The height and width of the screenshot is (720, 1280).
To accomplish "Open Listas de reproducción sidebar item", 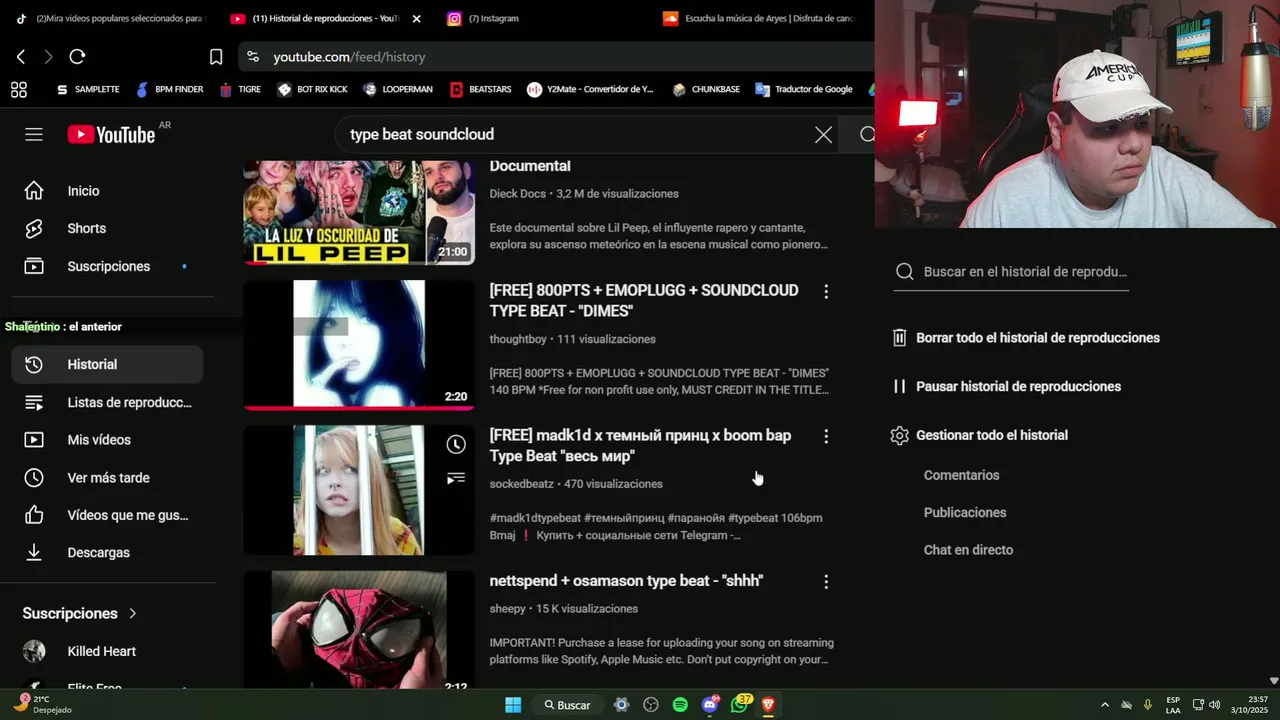I will coord(107,402).
